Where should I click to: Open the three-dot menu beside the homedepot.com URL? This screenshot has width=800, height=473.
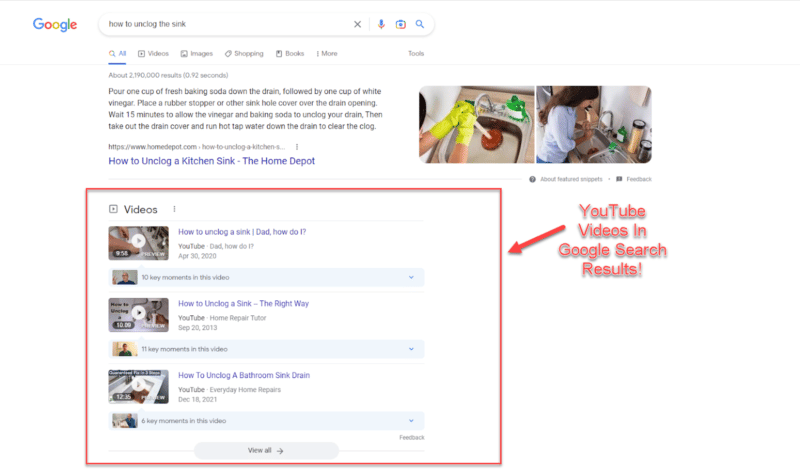pos(297,147)
